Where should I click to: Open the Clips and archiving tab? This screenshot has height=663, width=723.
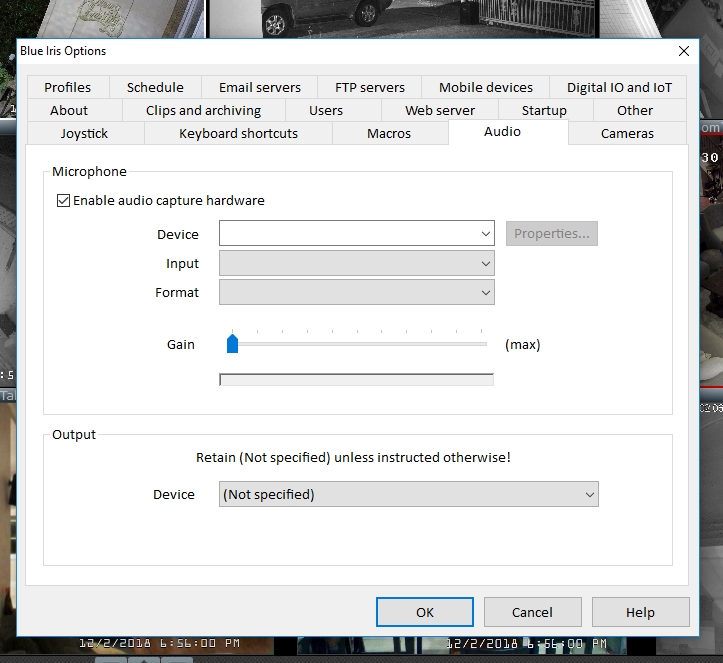(203, 110)
